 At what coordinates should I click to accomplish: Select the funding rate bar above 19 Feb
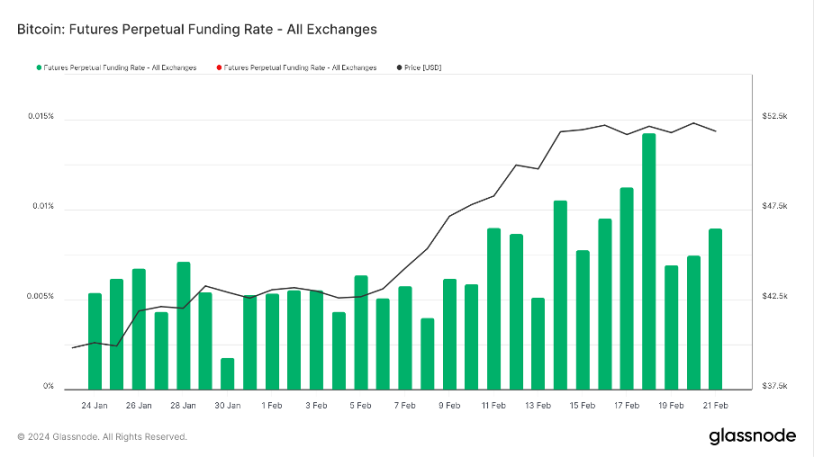tap(671, 328)
